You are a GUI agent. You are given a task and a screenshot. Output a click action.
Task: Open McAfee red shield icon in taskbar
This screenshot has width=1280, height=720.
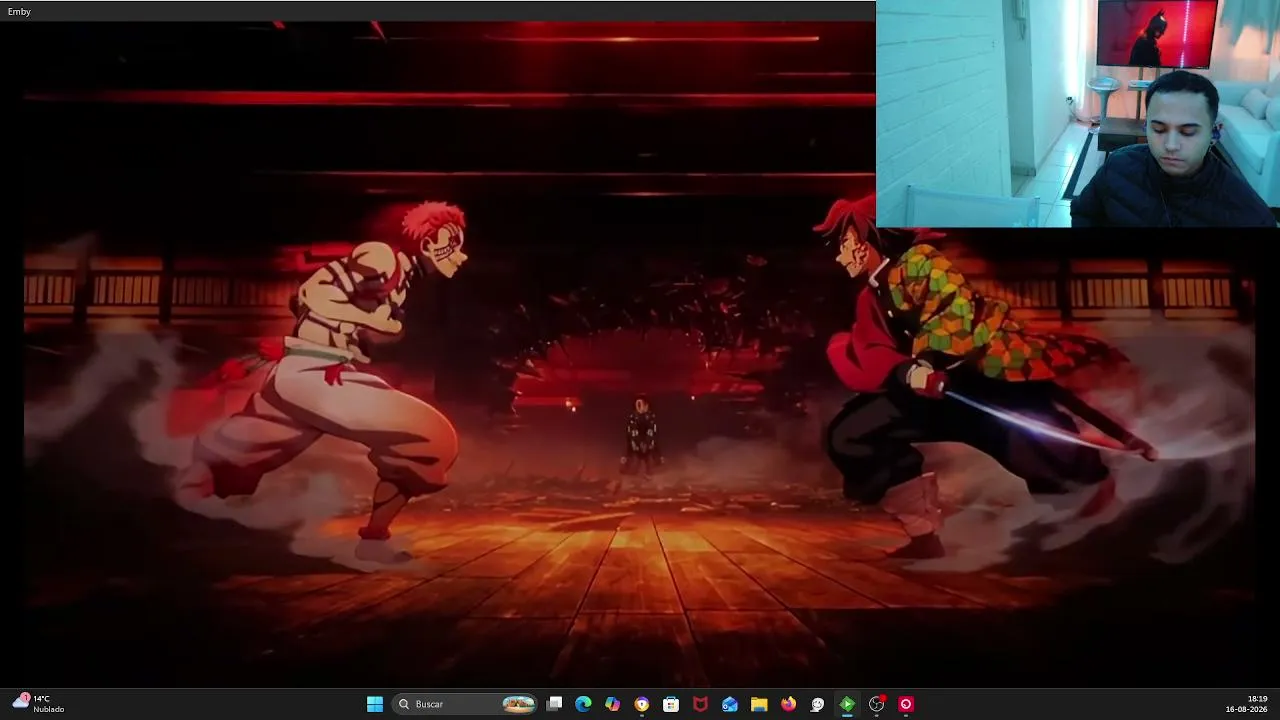point(700,704)
